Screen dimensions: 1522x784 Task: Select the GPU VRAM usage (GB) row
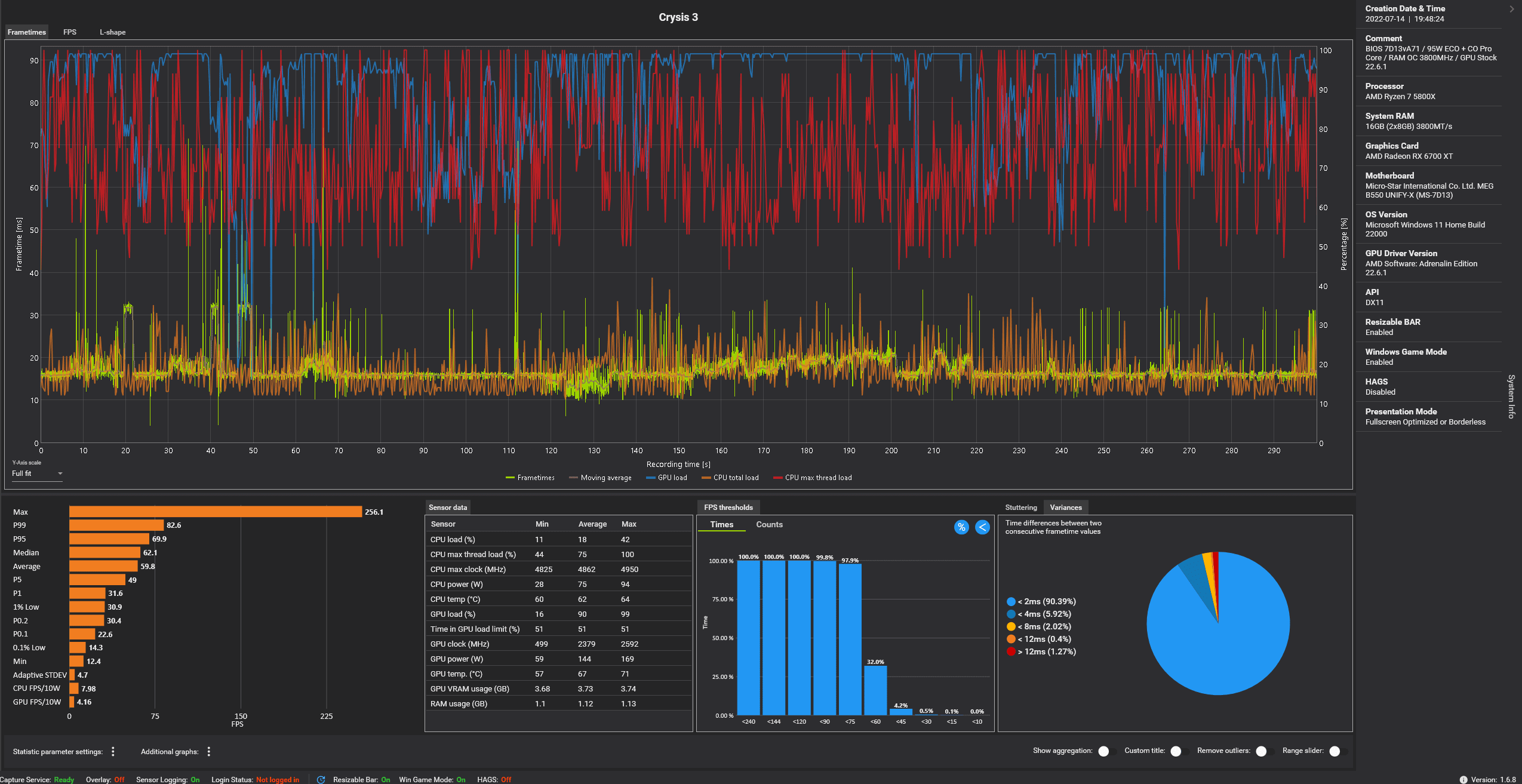[559, 688]
